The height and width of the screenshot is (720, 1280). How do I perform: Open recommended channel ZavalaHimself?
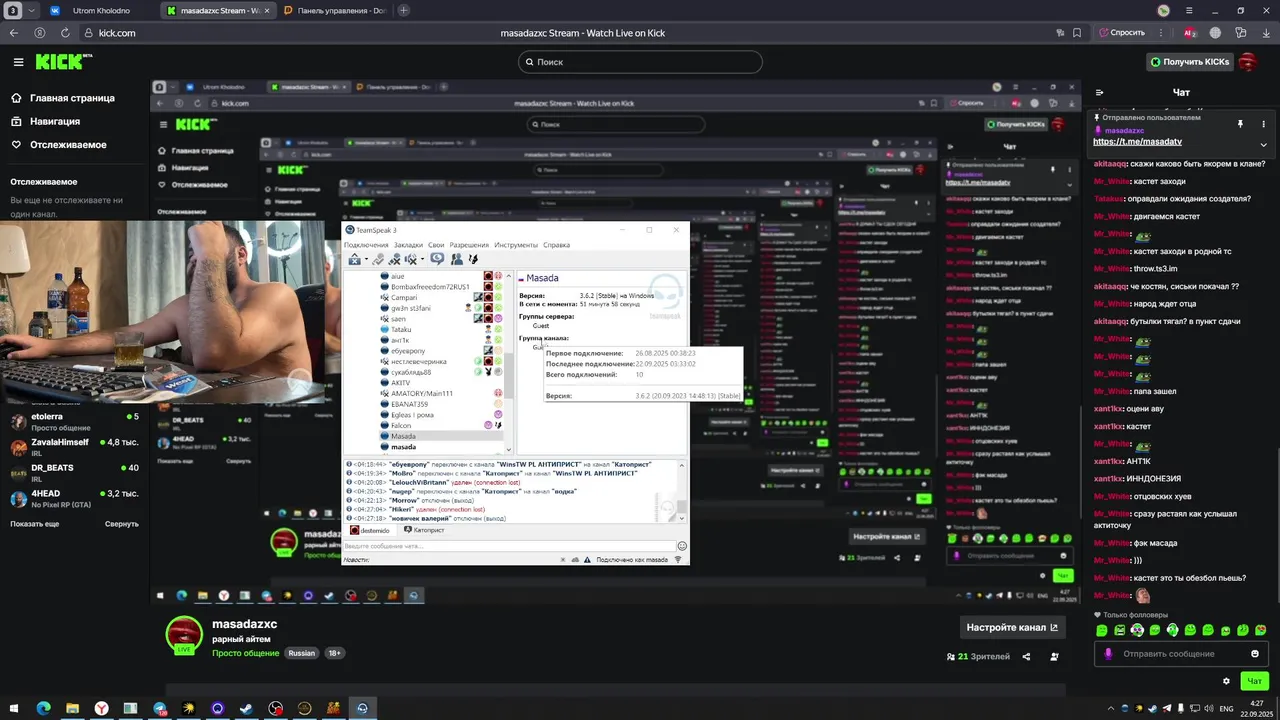coord(74,447)
